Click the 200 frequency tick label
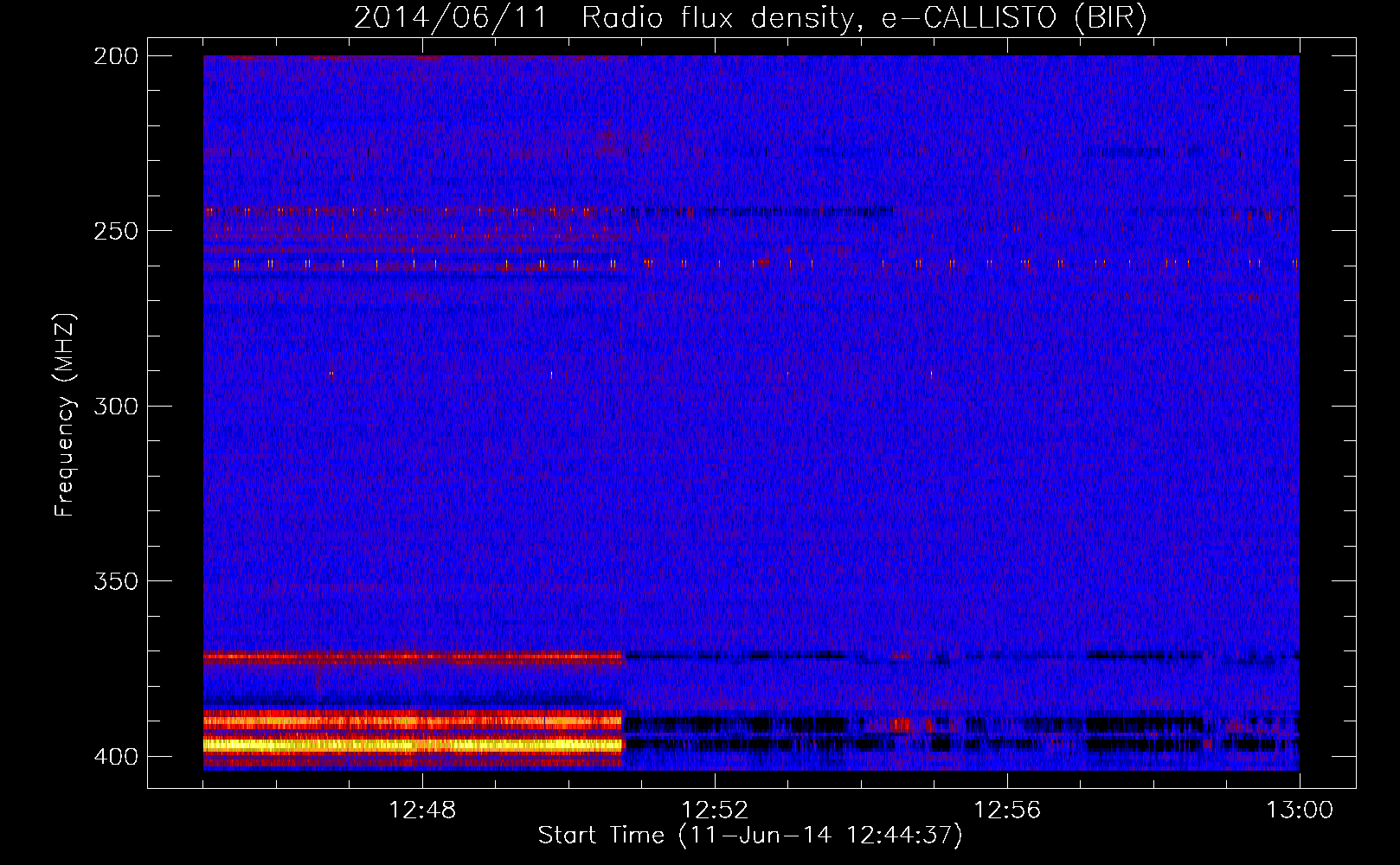The width and height of the screenshot is (1400, 865). pos(116,56)
